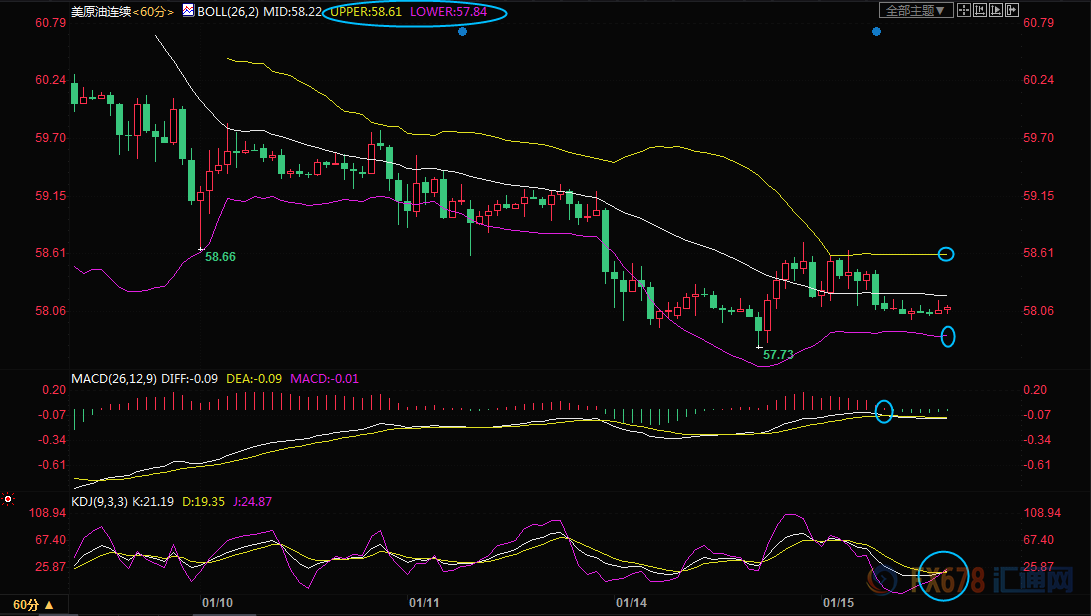The width and height of the screenshot is (1091, 616).
Task: Open the 全部主题 theme dropdown
Action: [914, 10]
